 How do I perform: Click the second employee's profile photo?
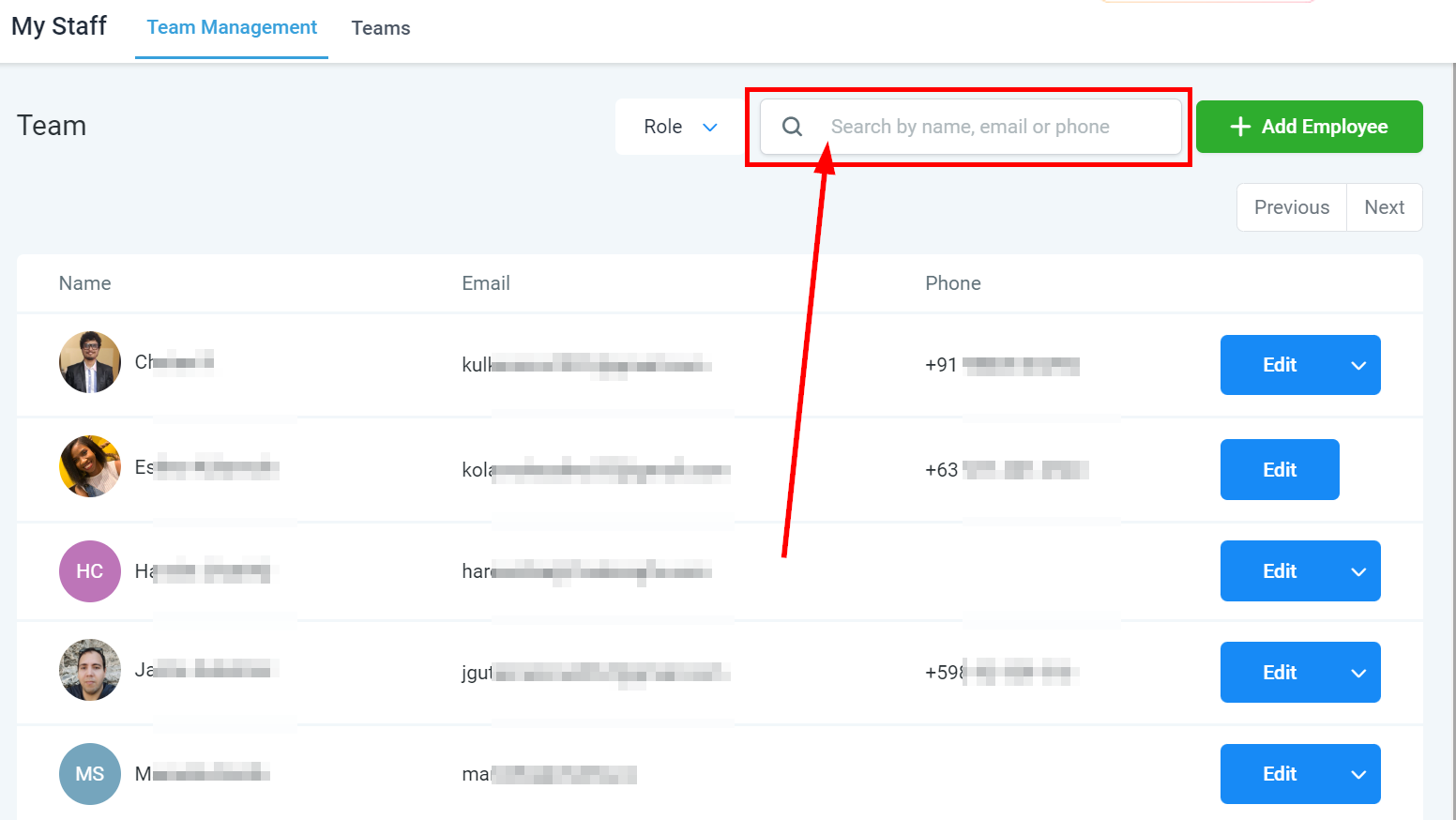90,466
